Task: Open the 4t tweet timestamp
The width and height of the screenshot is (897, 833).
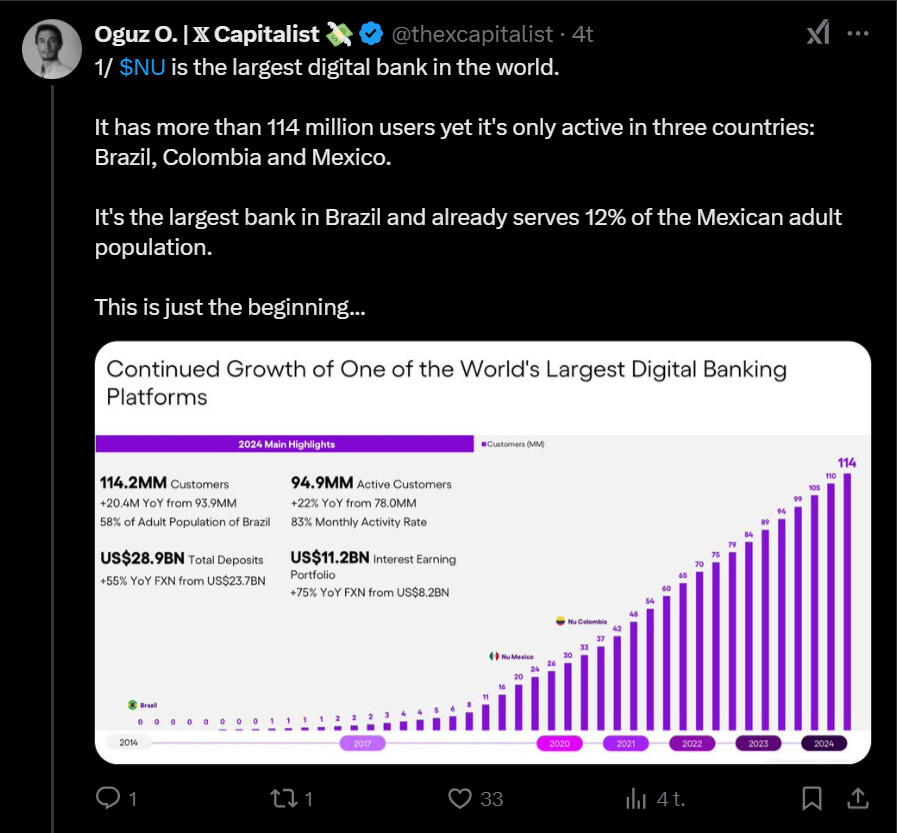Action: pyautogui.click(x=583, y=34)
